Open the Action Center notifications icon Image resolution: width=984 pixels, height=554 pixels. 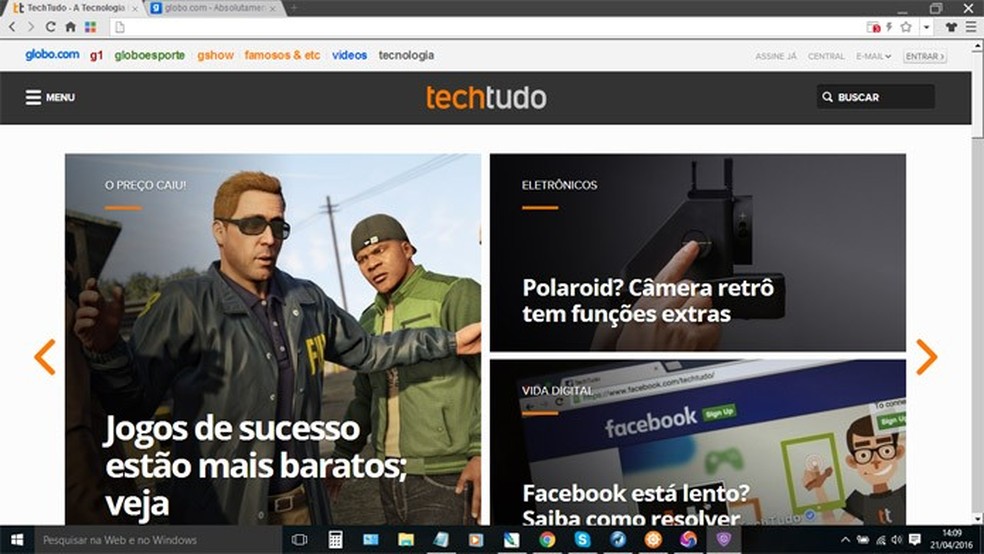(915, 540)
